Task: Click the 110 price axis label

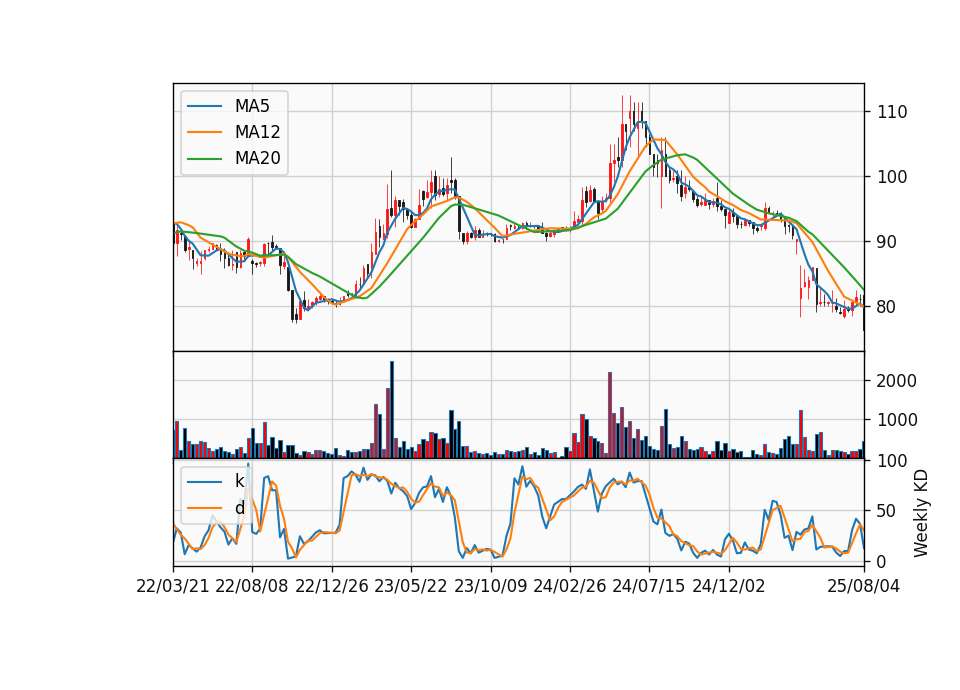Action: click(x=892, y=112)
